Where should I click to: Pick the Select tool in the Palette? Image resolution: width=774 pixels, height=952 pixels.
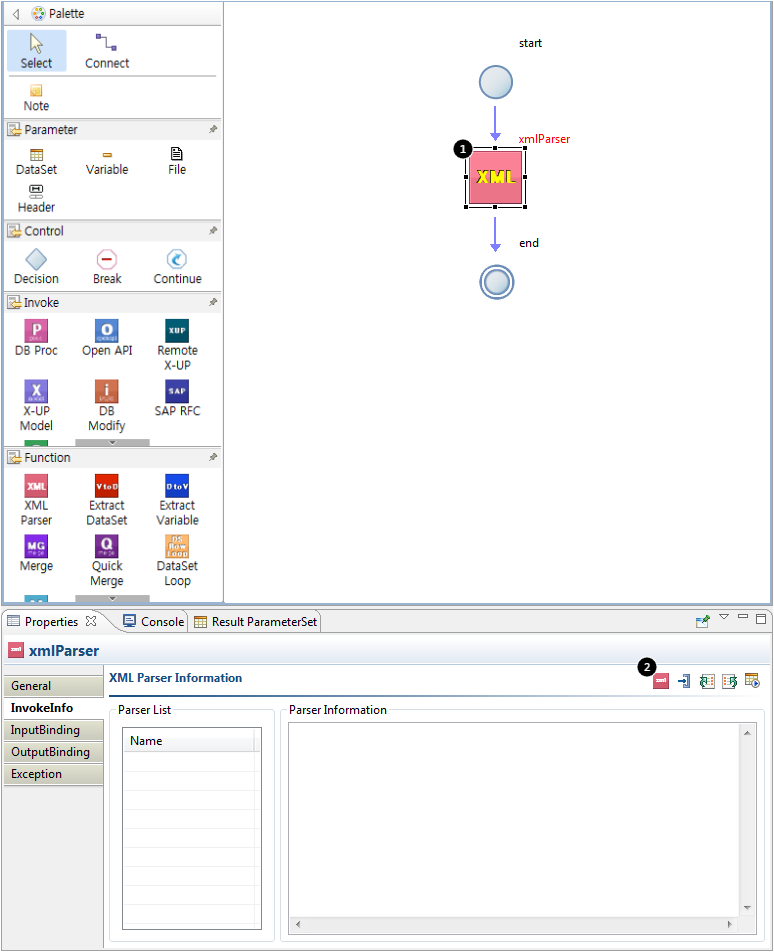(36, 51)
